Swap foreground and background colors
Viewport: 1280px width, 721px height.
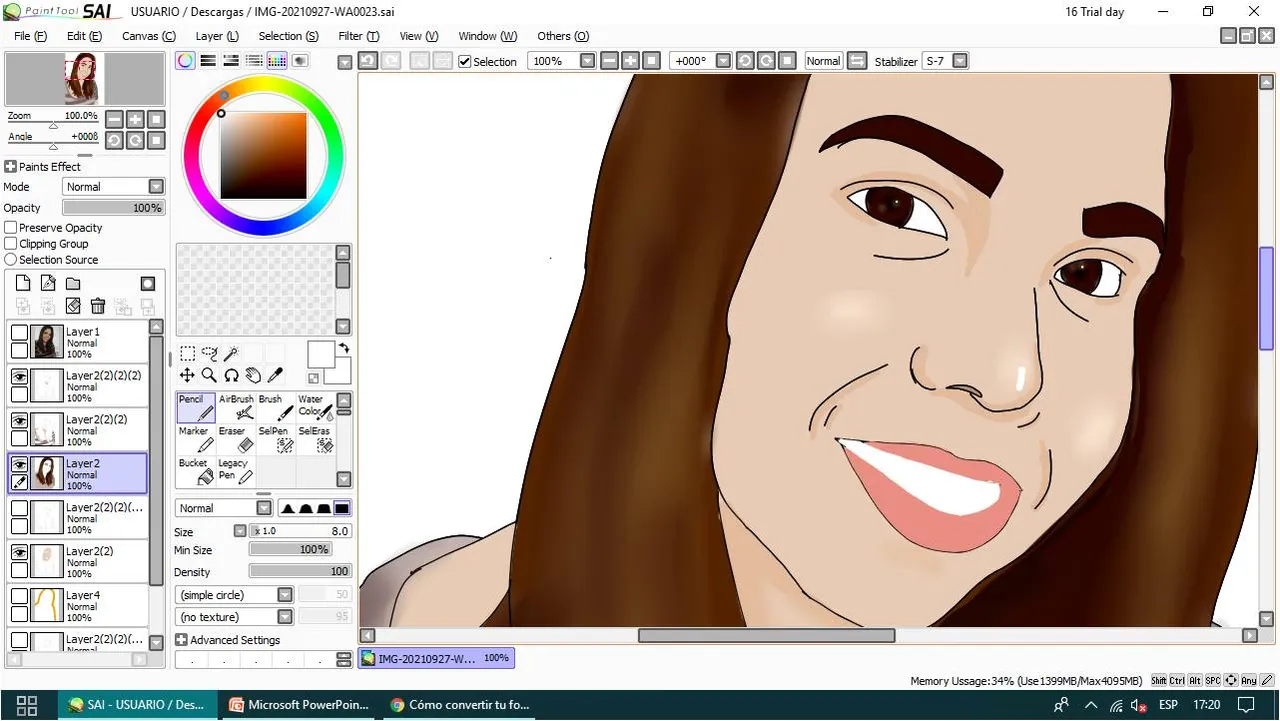coord(345,348)
